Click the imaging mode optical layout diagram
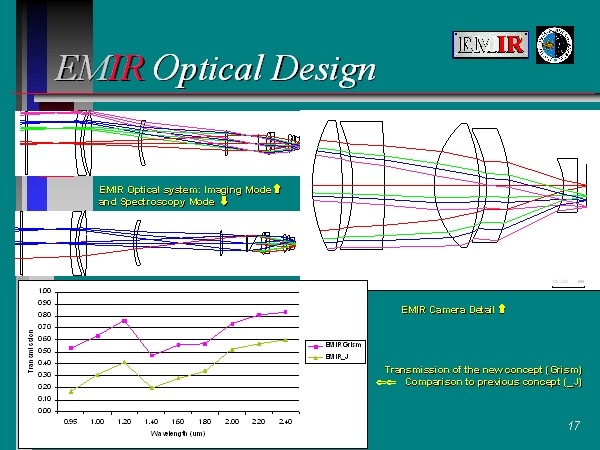The width and height of the screenshot is (600, 450). [x=157, y=143]
